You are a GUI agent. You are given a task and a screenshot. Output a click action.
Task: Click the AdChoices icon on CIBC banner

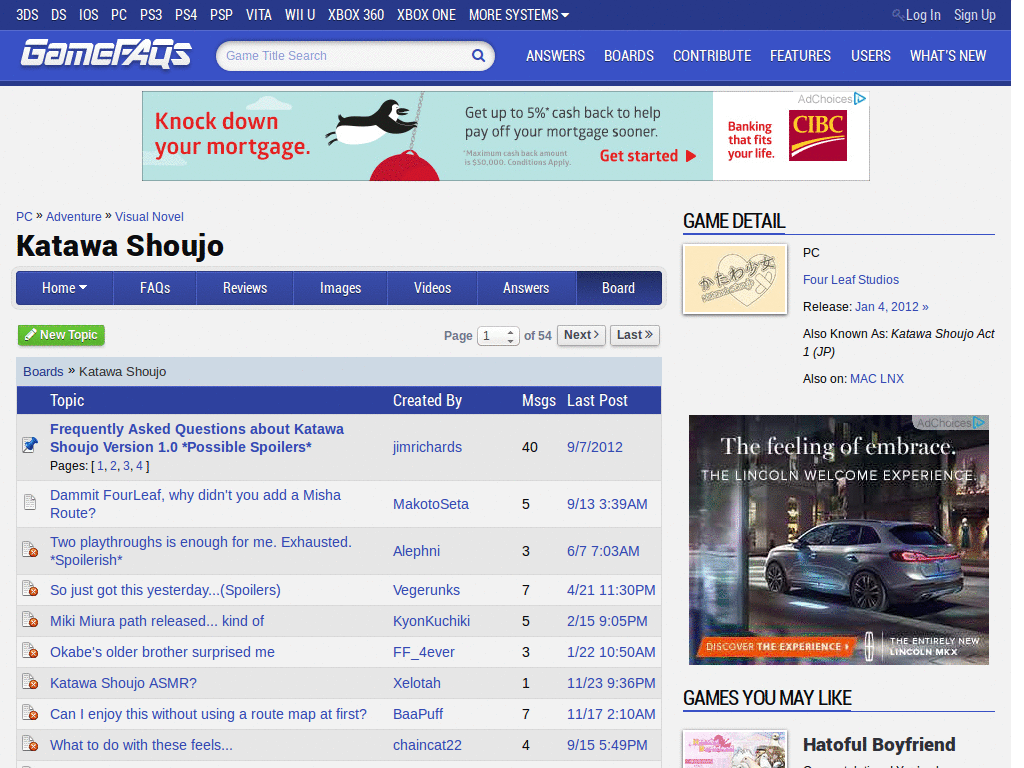pyautogui.click(x=859, y=99)
